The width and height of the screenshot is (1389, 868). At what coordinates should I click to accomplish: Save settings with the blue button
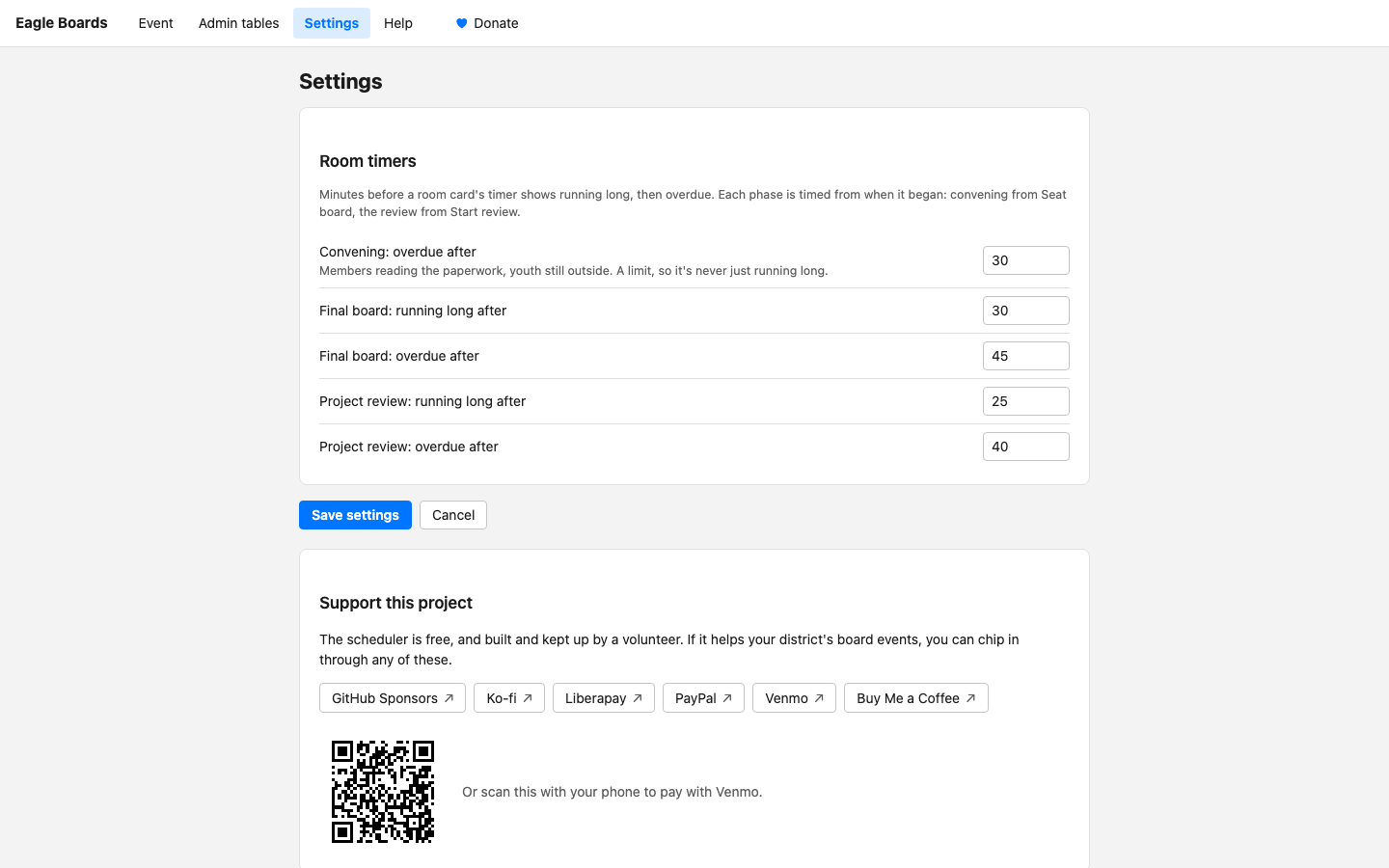click(355, 515)
